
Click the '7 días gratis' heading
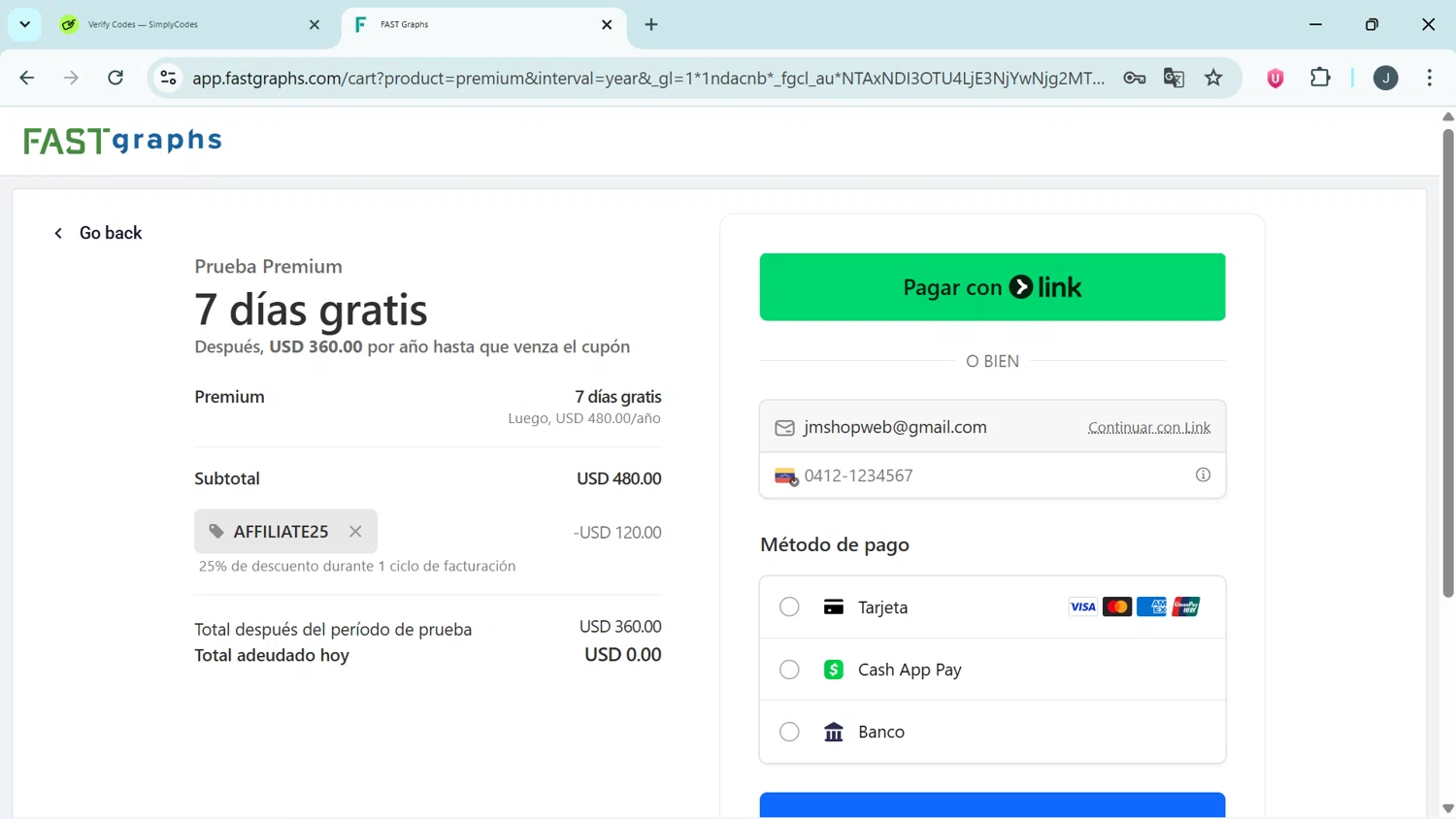pyautogui.click(x=311, y=310)
